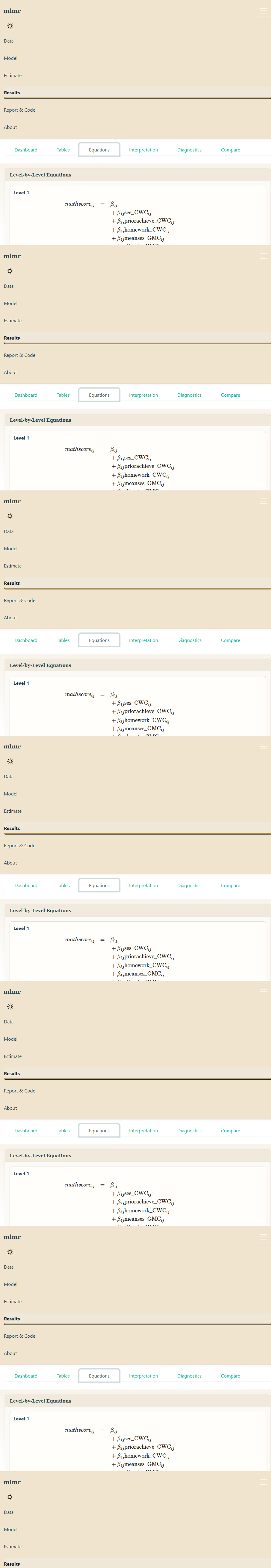Viewport: 271px width, 1568px height.
Task: Switch to Diagnostics tab in topmost page copy
Action: pos(190,150)
